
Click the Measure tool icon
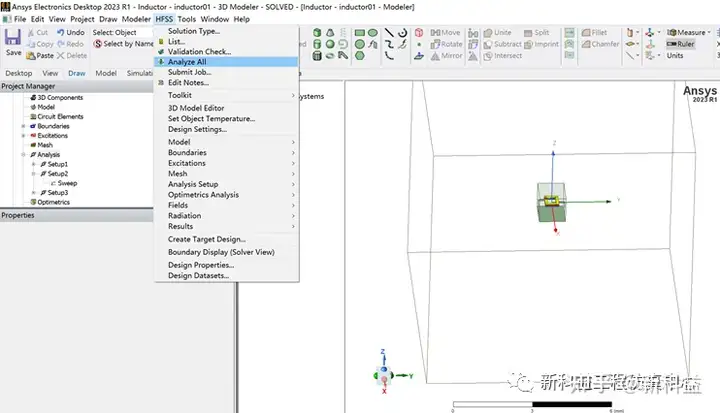coord(672,32)
